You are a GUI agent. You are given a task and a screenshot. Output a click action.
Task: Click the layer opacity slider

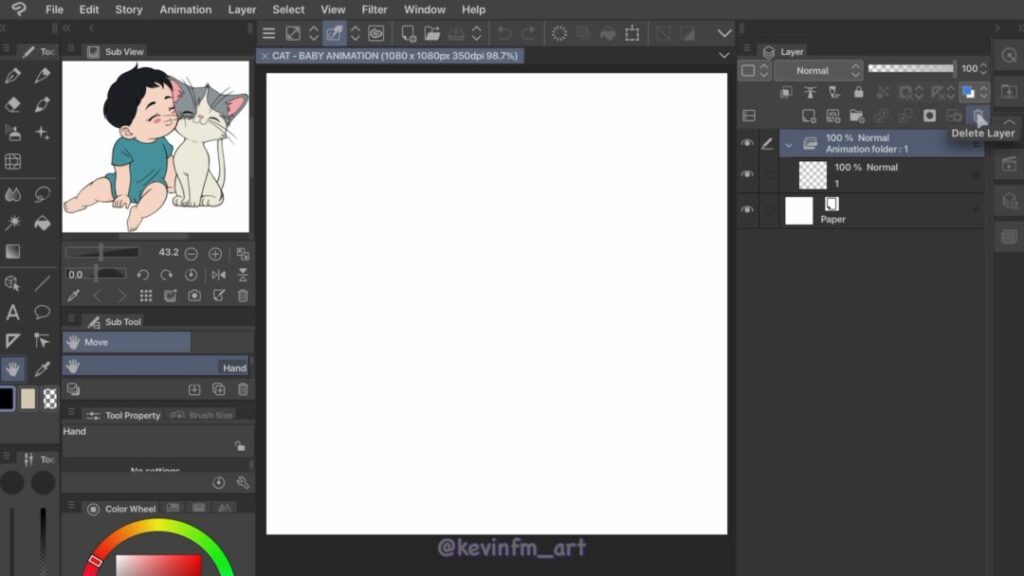point(910,69)
